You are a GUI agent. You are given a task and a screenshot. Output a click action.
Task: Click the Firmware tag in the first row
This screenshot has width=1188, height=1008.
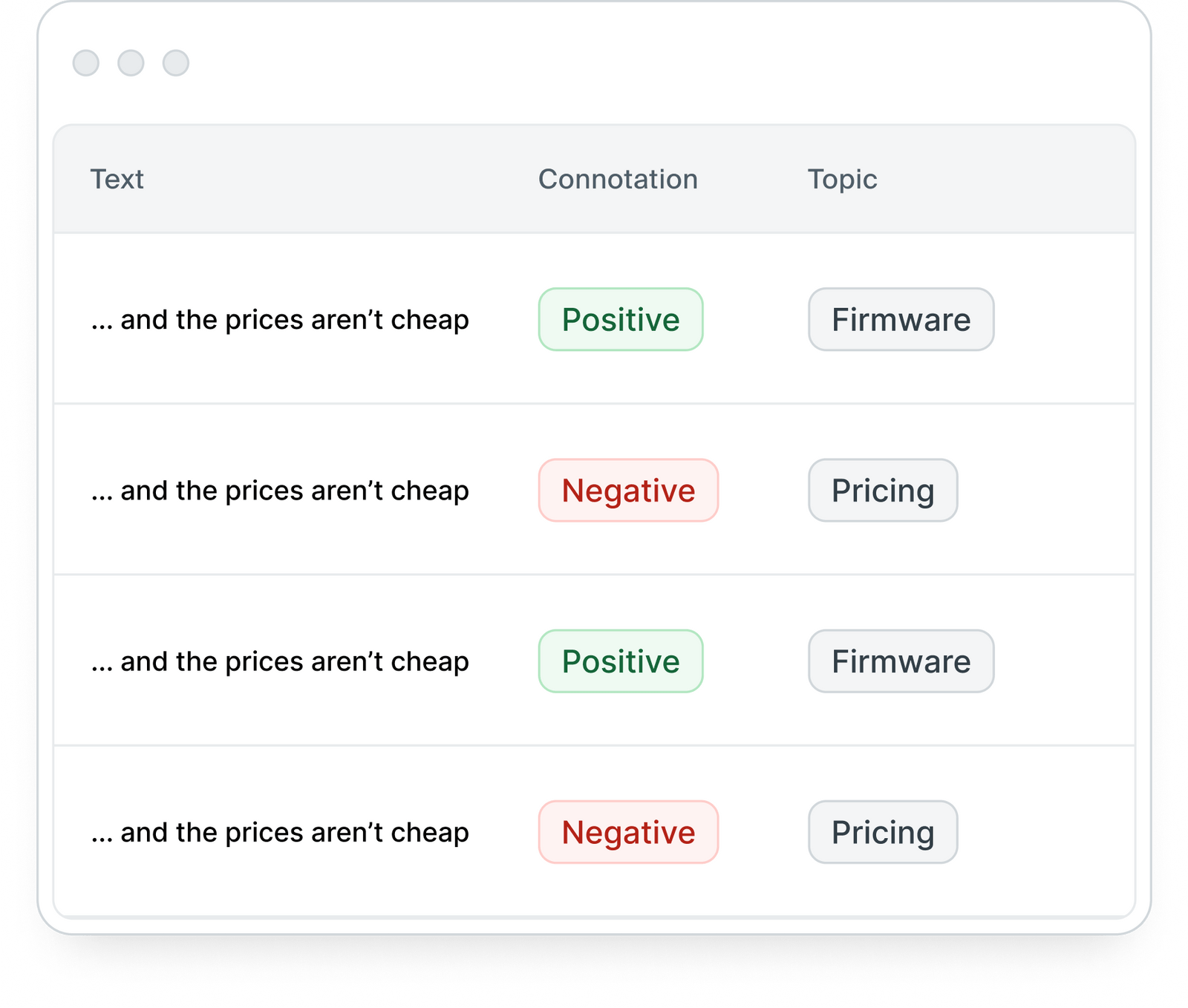tap(901, 320)
